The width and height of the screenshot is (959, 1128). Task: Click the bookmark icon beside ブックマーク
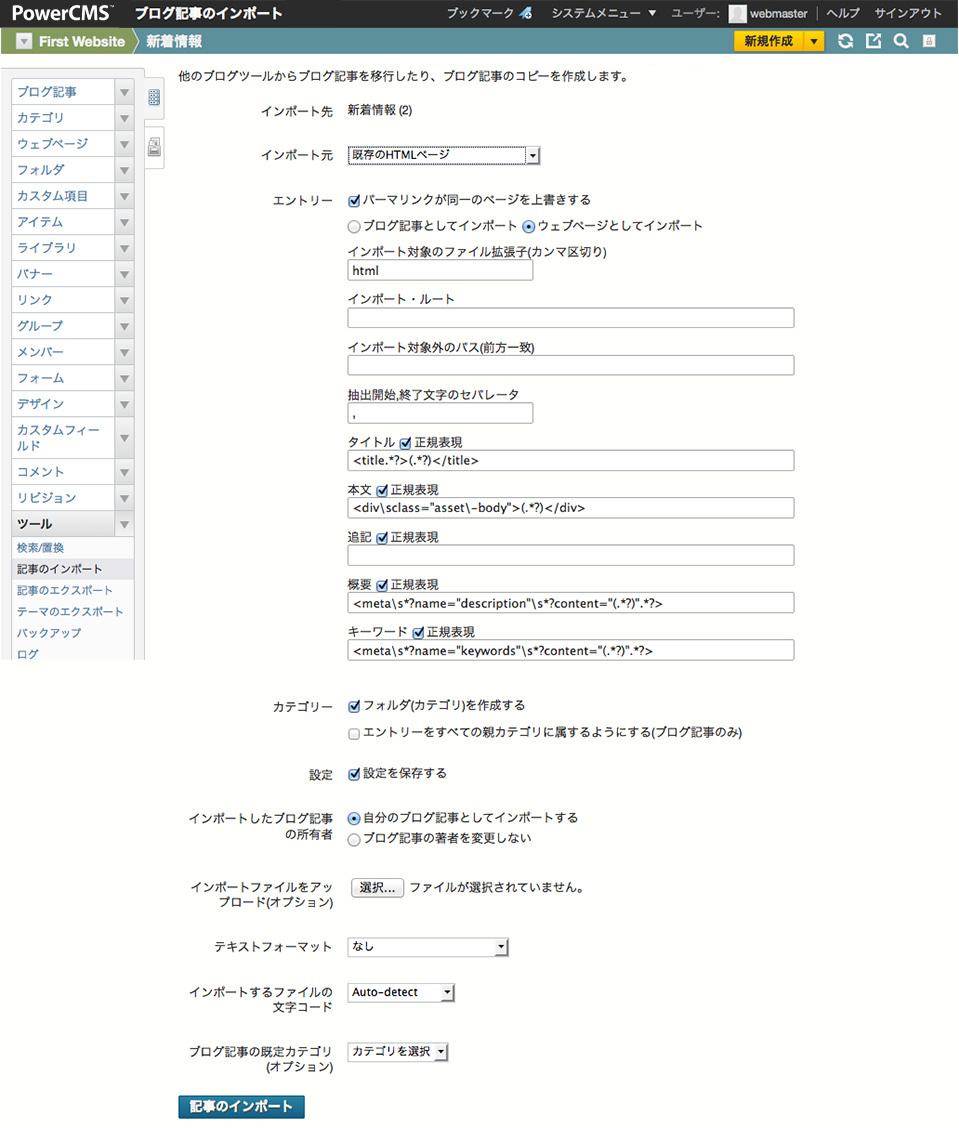pyautogui.click(x=526, y=13)
